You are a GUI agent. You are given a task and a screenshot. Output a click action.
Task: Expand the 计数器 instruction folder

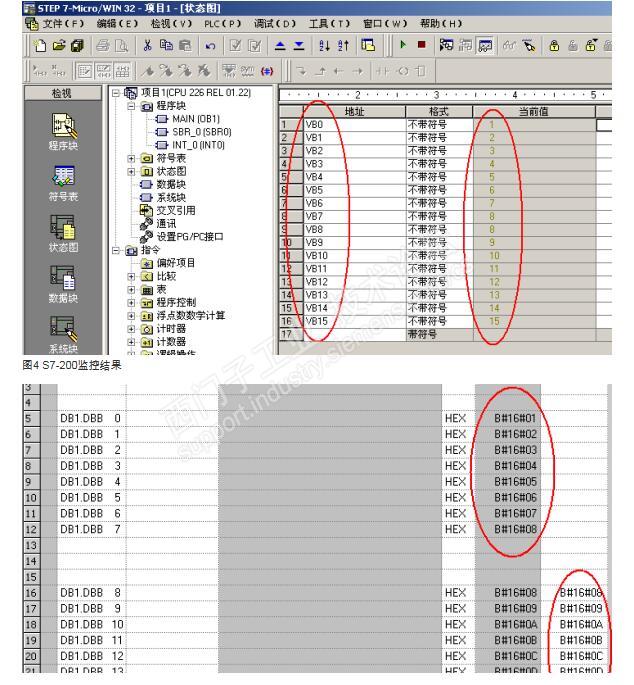coord(131,342)
